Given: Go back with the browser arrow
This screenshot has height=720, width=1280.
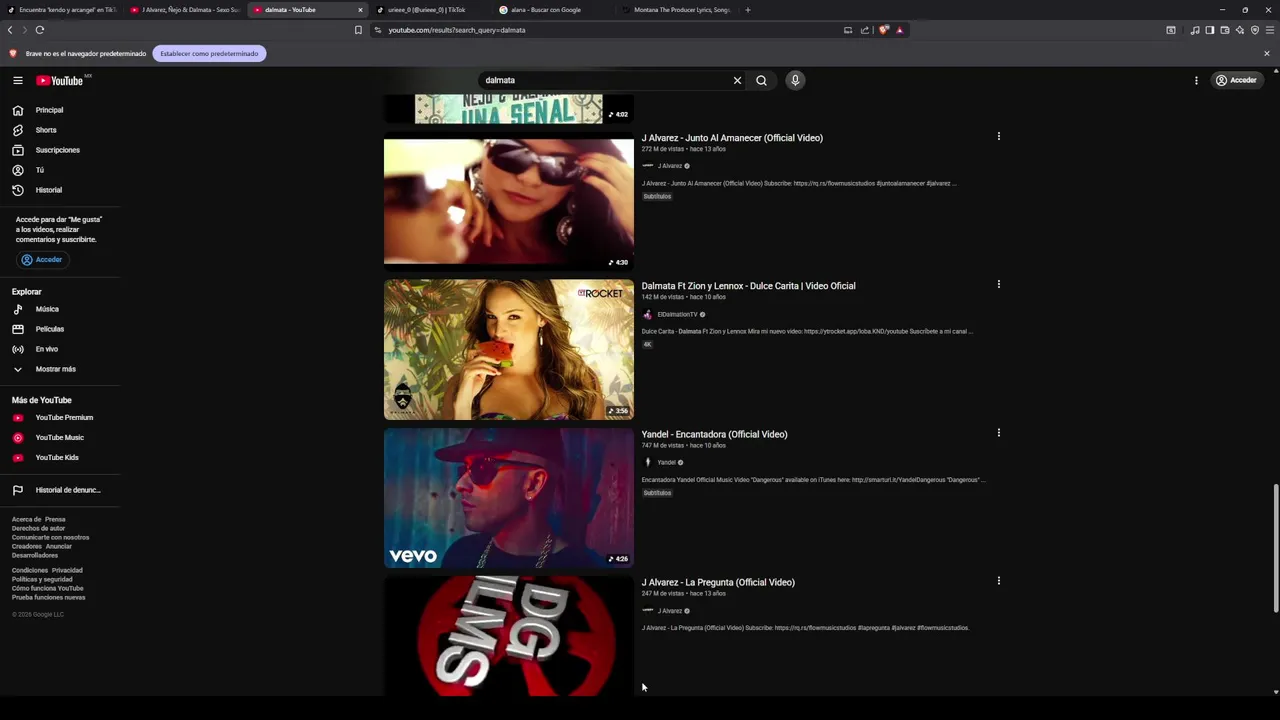Looking at the screenshot, I should (x=10, y=30).
